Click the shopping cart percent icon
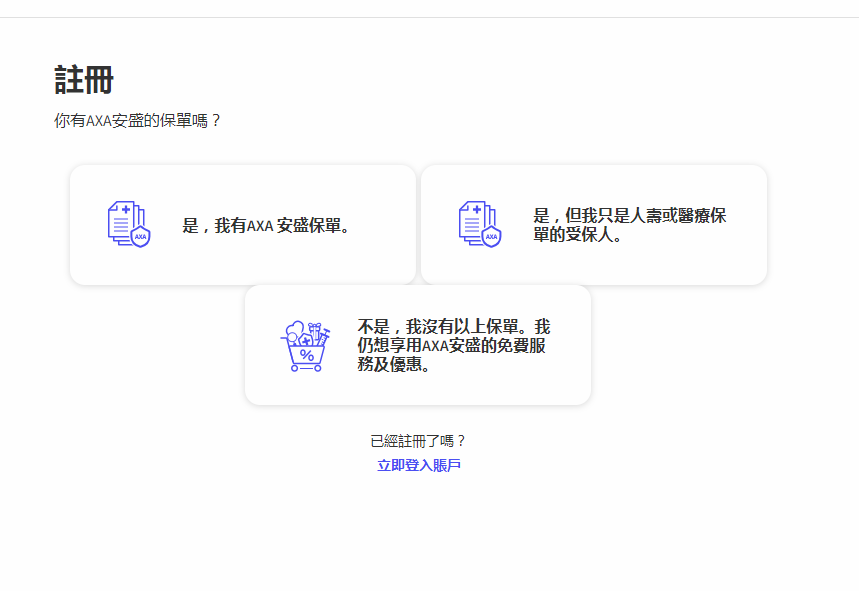 pos(305,346)
